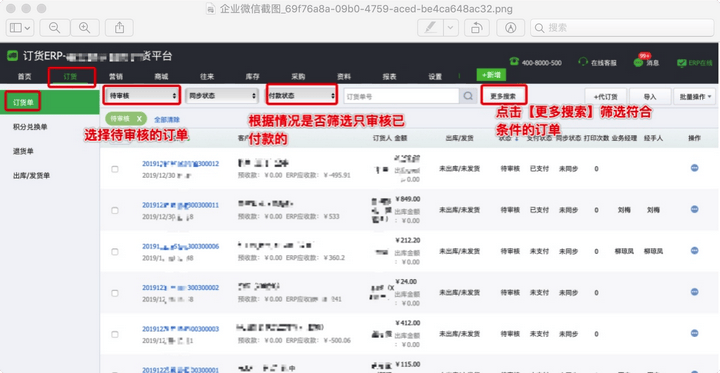
Task: Activate the markup pen tool icon
Action: 430,28
